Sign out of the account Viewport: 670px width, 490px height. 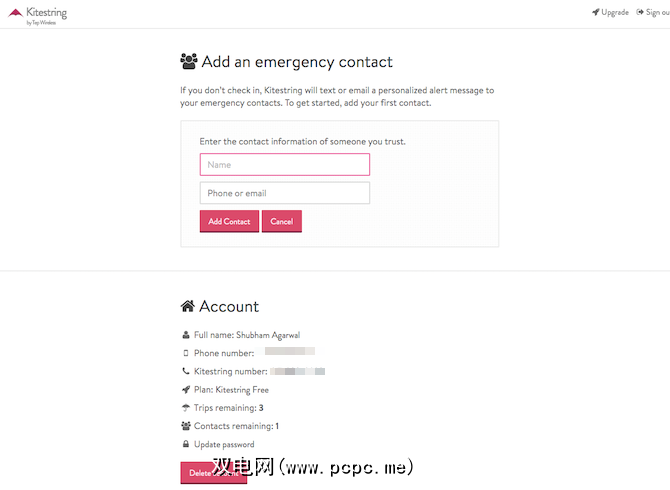[657, 13]
